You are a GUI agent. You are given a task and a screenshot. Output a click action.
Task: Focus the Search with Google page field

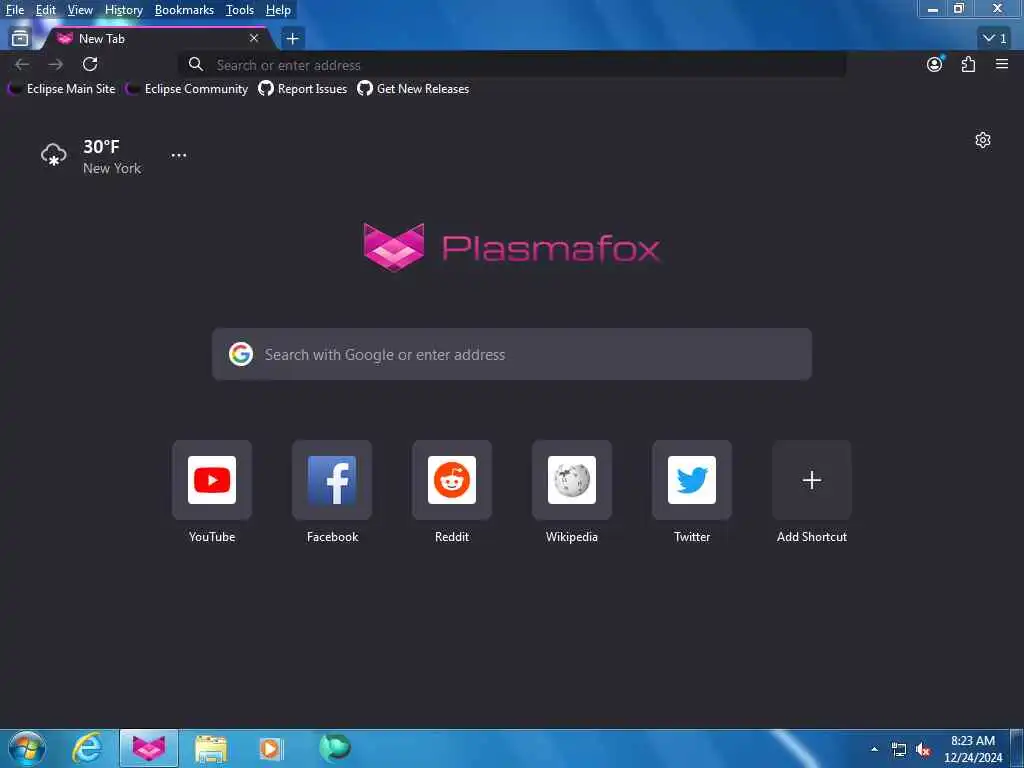[x=512, y=354]
